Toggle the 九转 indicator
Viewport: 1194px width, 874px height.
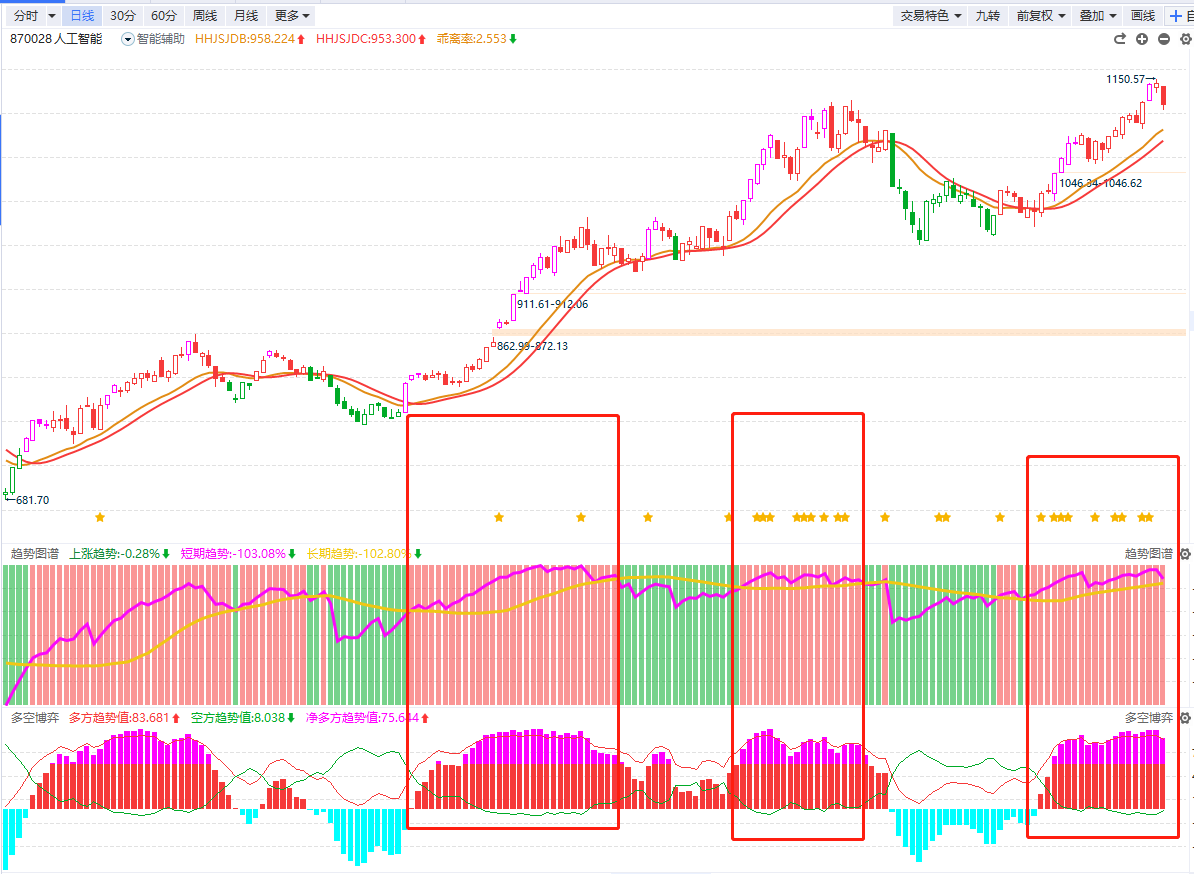[x=987, y=16]
